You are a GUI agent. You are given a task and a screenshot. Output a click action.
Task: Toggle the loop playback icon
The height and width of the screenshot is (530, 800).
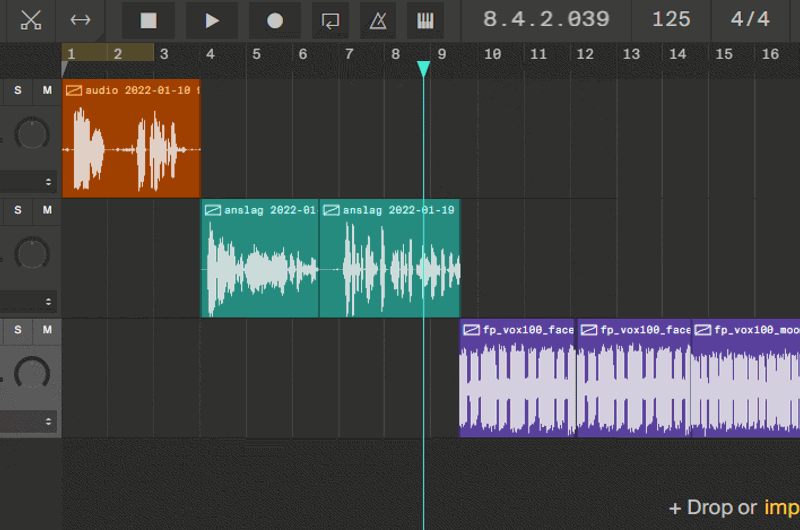[x=329, y=20]
